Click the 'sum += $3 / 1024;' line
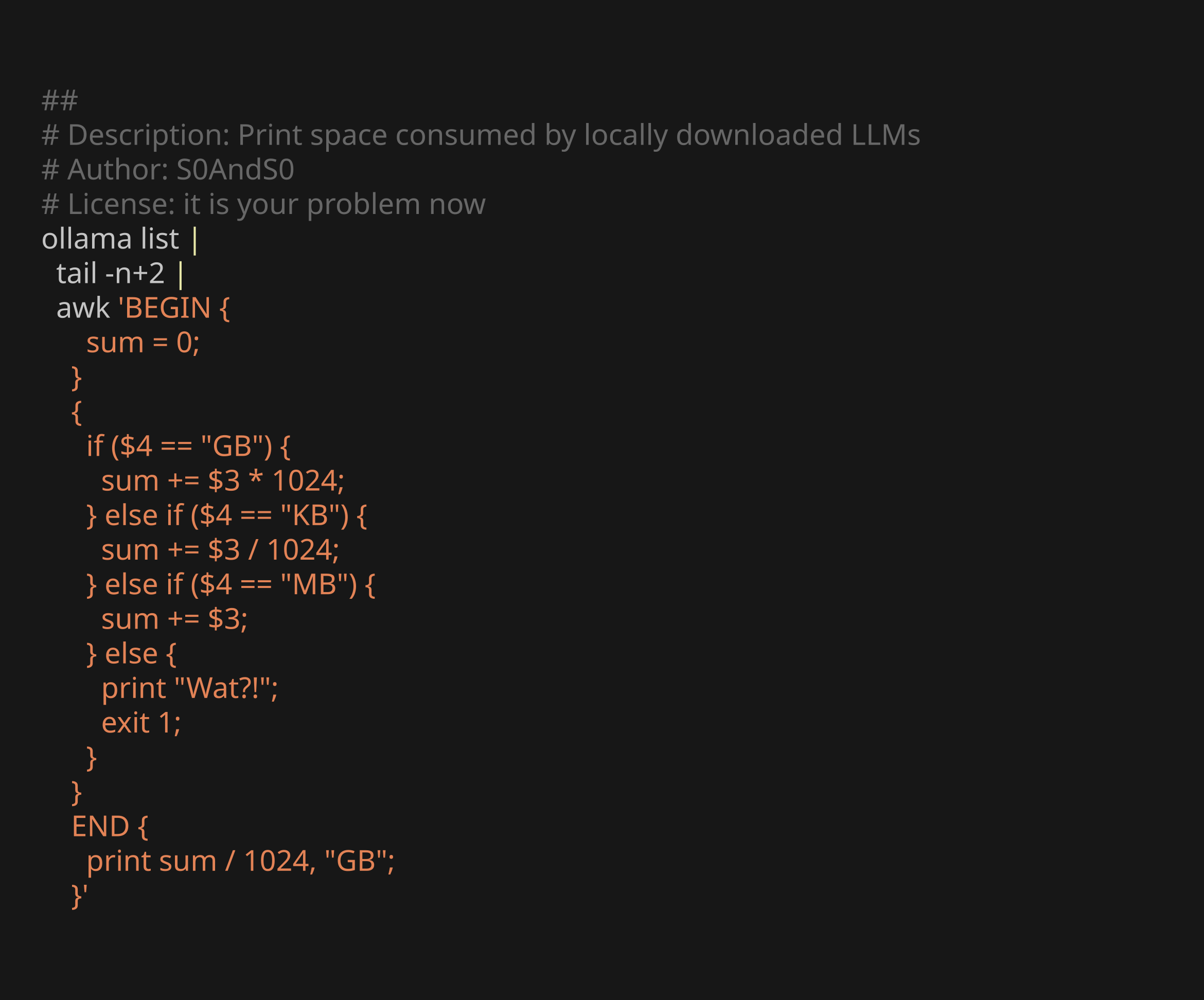 pyautogui.click(x=220, y=550)
